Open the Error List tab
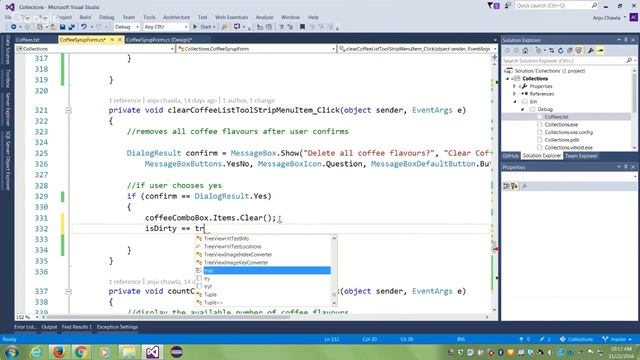Viewport: 640px width, 360px height. click(x=25, y=327)
